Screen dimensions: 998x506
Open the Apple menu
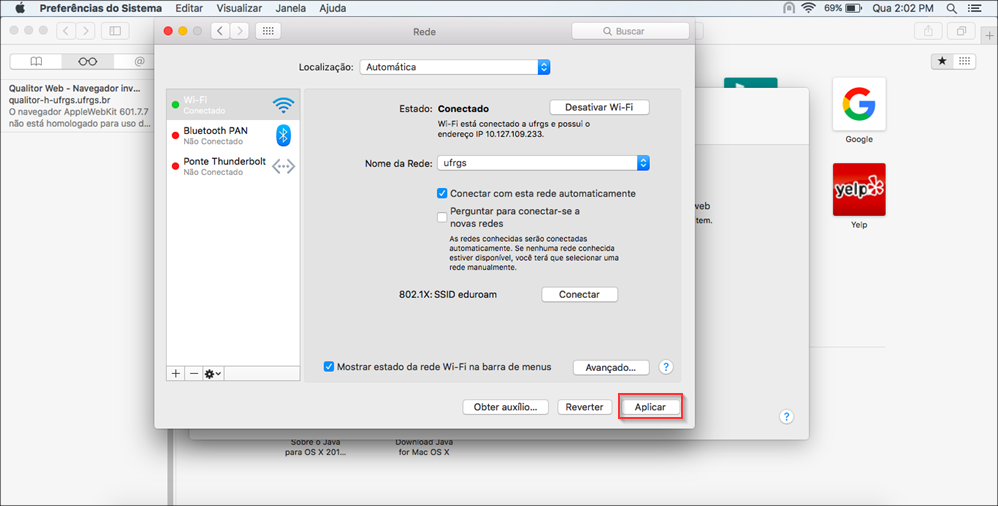(x=20, y=8)
